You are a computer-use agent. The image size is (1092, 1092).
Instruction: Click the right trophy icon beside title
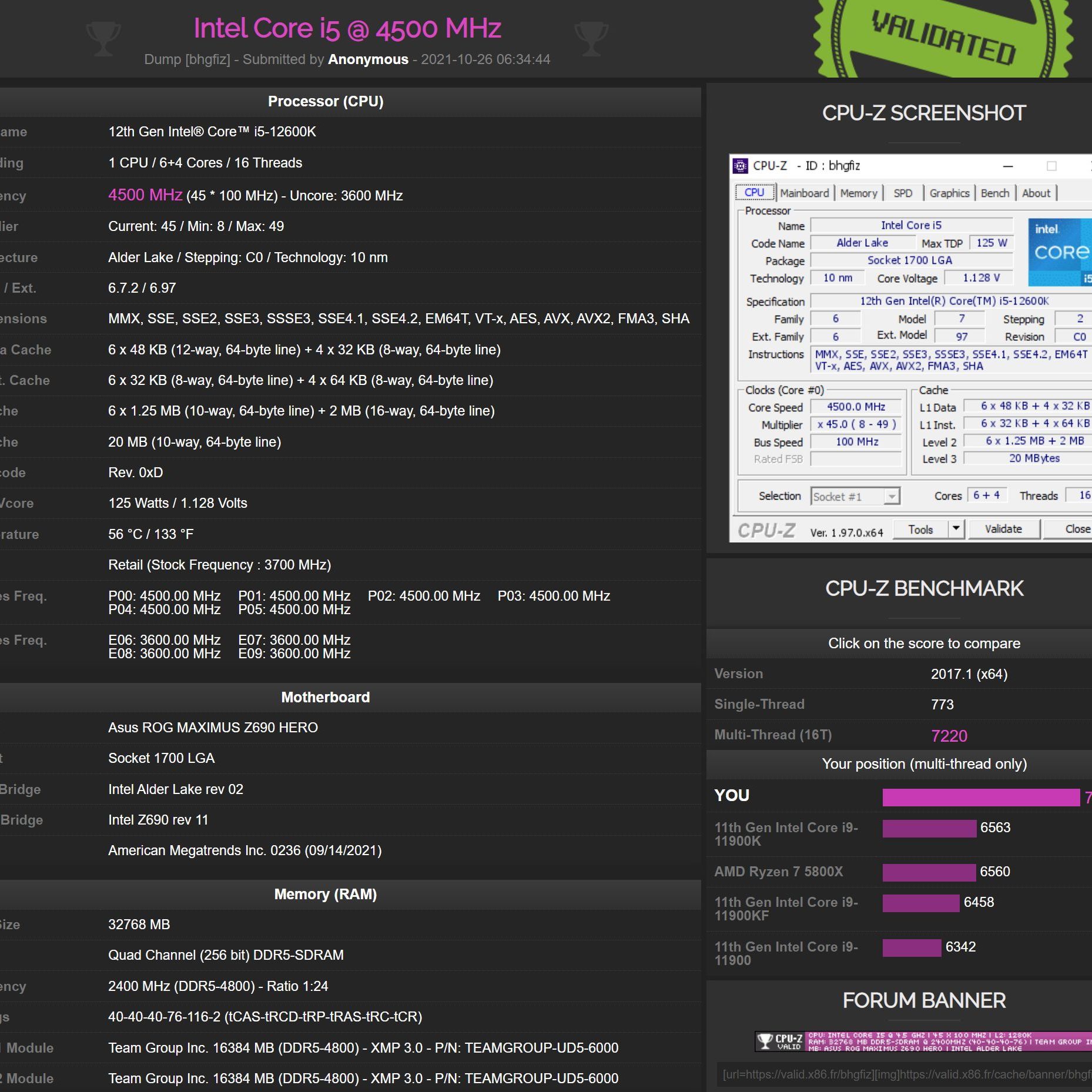point(591,39)
